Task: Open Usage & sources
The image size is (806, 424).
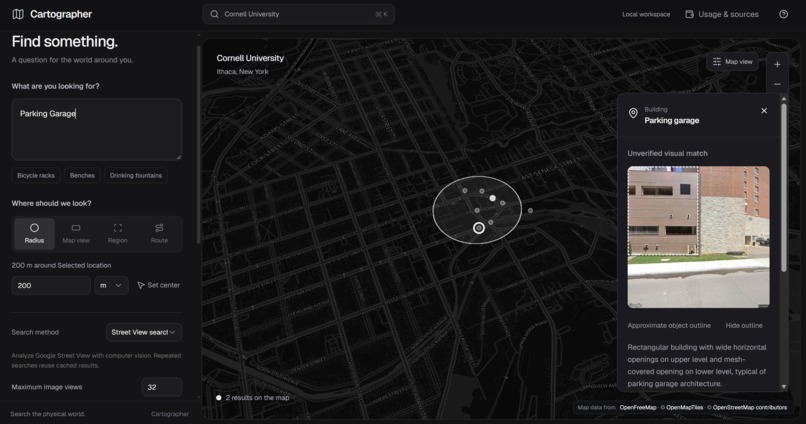Action: tap(722, 14)
